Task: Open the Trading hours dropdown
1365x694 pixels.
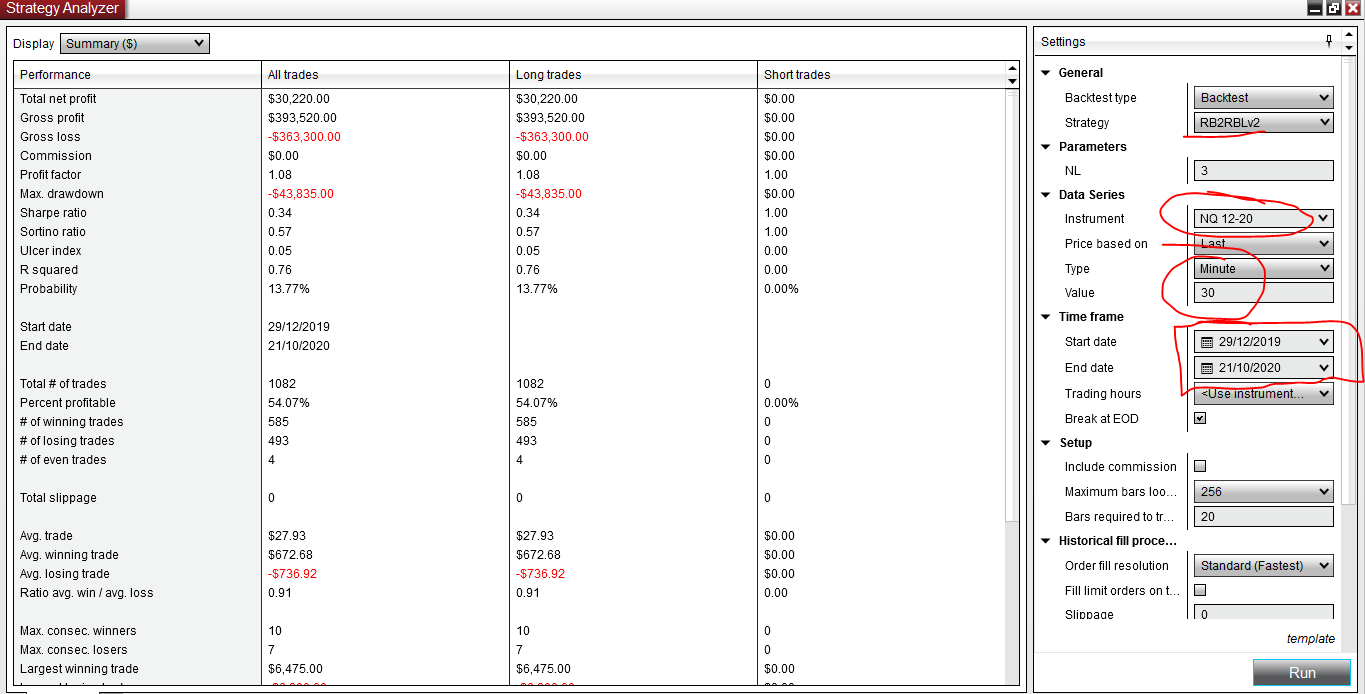Action: (1264, 394)
